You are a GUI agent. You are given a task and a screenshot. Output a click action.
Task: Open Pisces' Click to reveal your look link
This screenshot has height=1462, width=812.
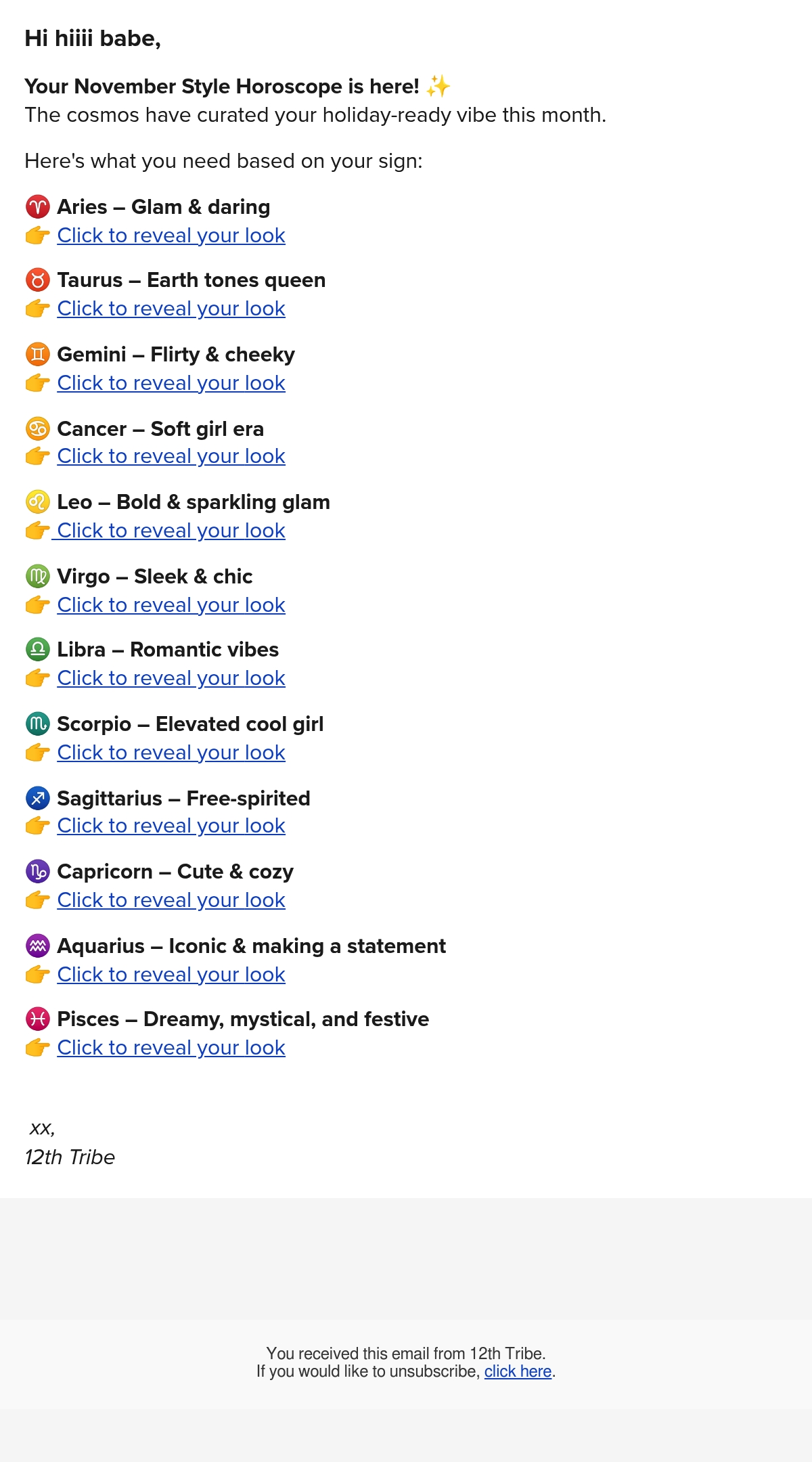[171, 1047]
